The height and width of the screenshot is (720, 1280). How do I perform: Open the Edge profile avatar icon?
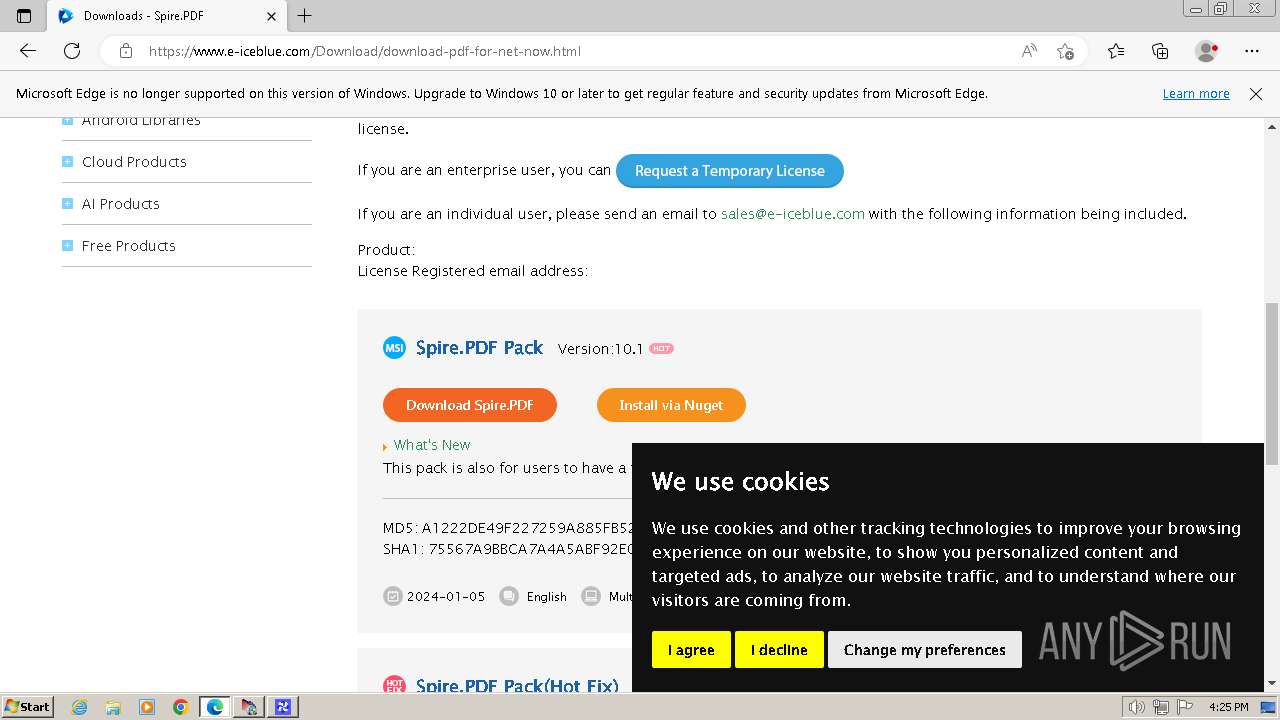click(1207, 51)
